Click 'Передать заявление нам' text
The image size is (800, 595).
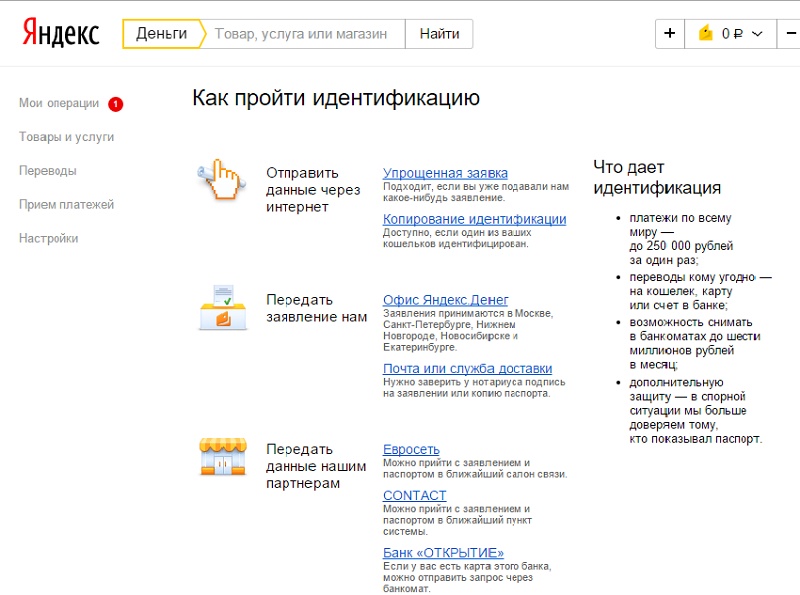point(316,308)
